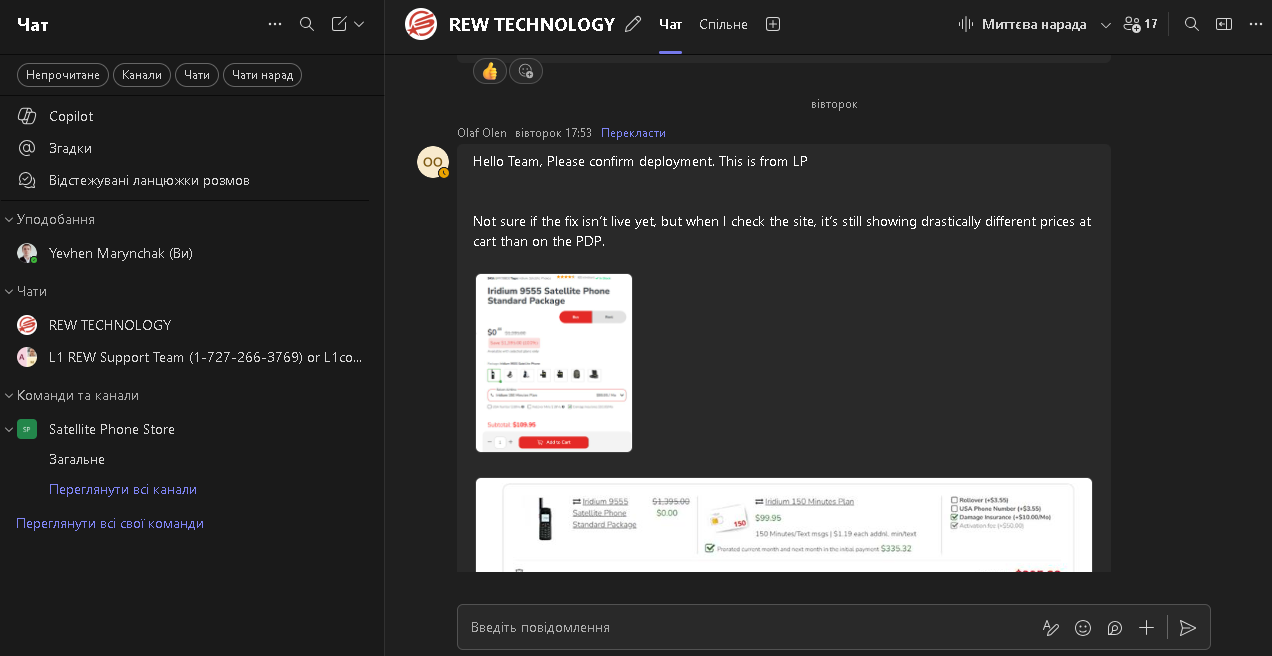This screenshot has width=1272, height=656.
Task: Collapse the Уподобання section
Action: click(9, 219)
